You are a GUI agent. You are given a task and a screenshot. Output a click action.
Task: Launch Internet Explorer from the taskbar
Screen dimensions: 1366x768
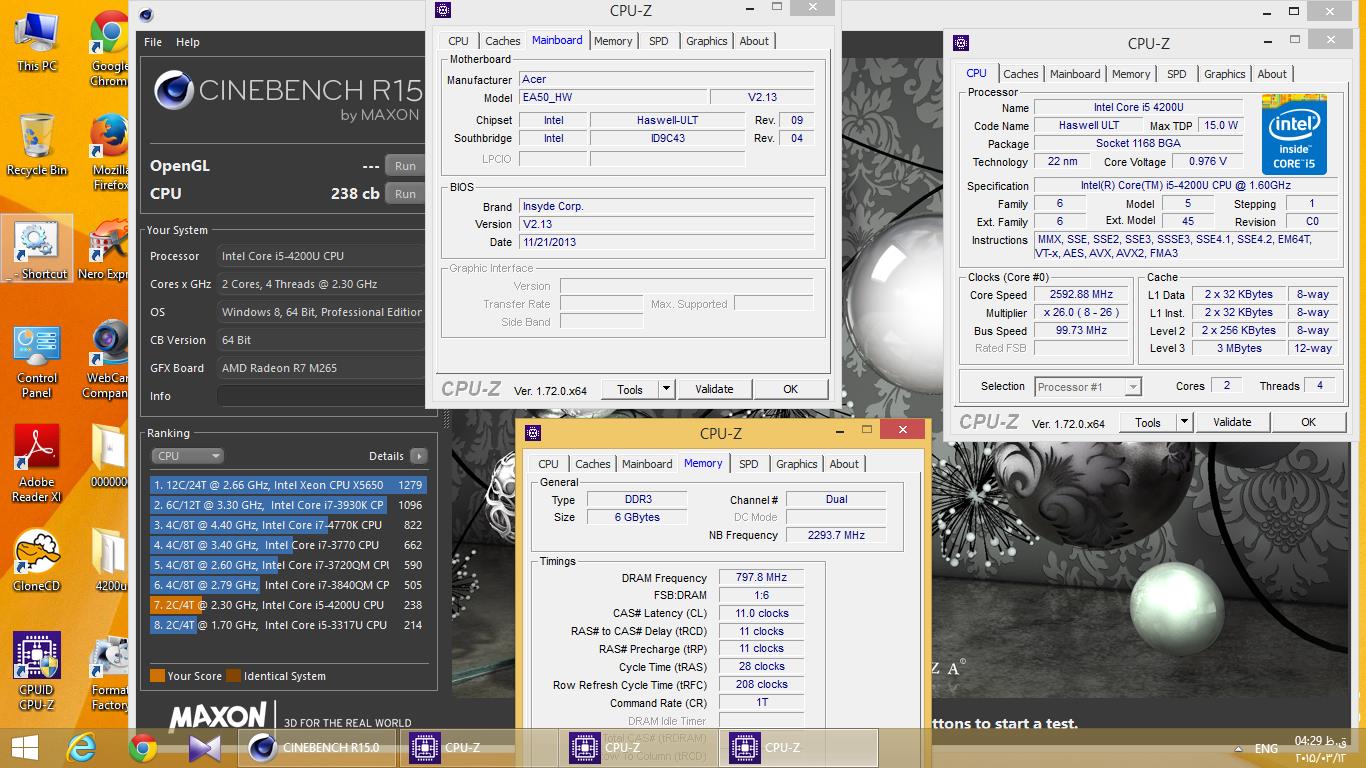80,748
